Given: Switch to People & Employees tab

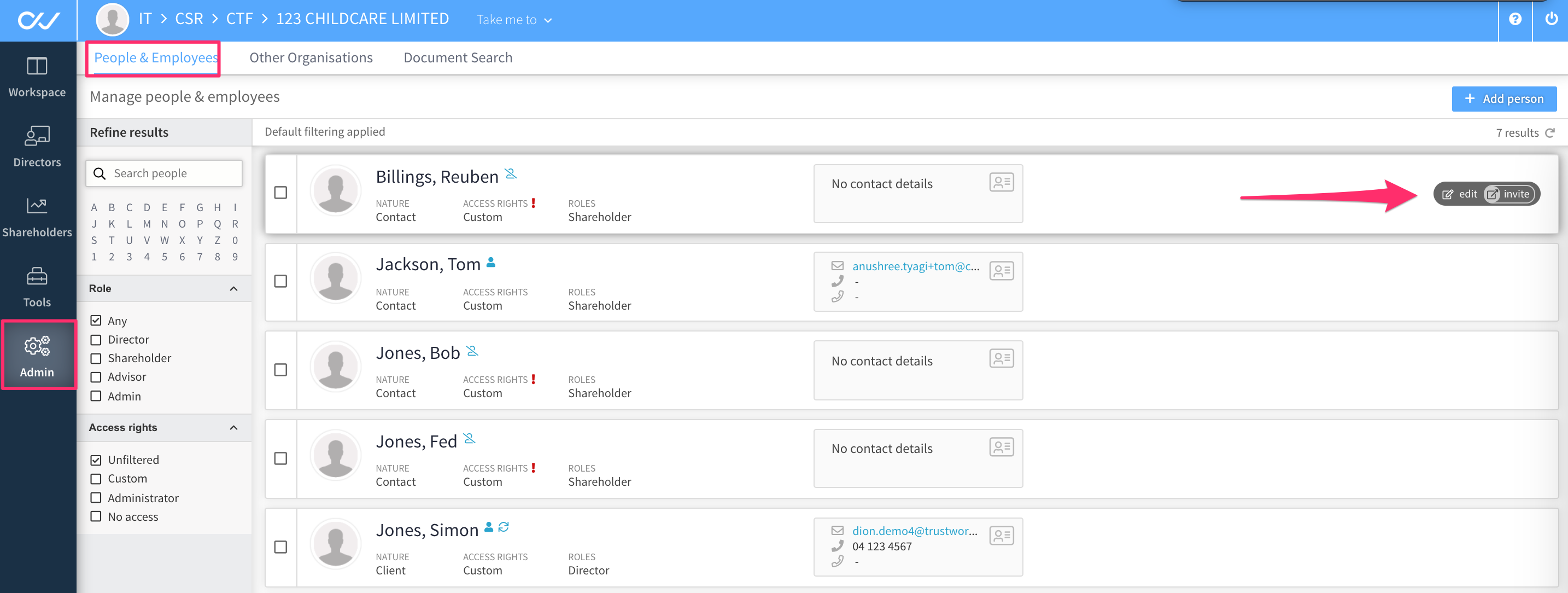Looking at the screenshot, I should (156, 58).
